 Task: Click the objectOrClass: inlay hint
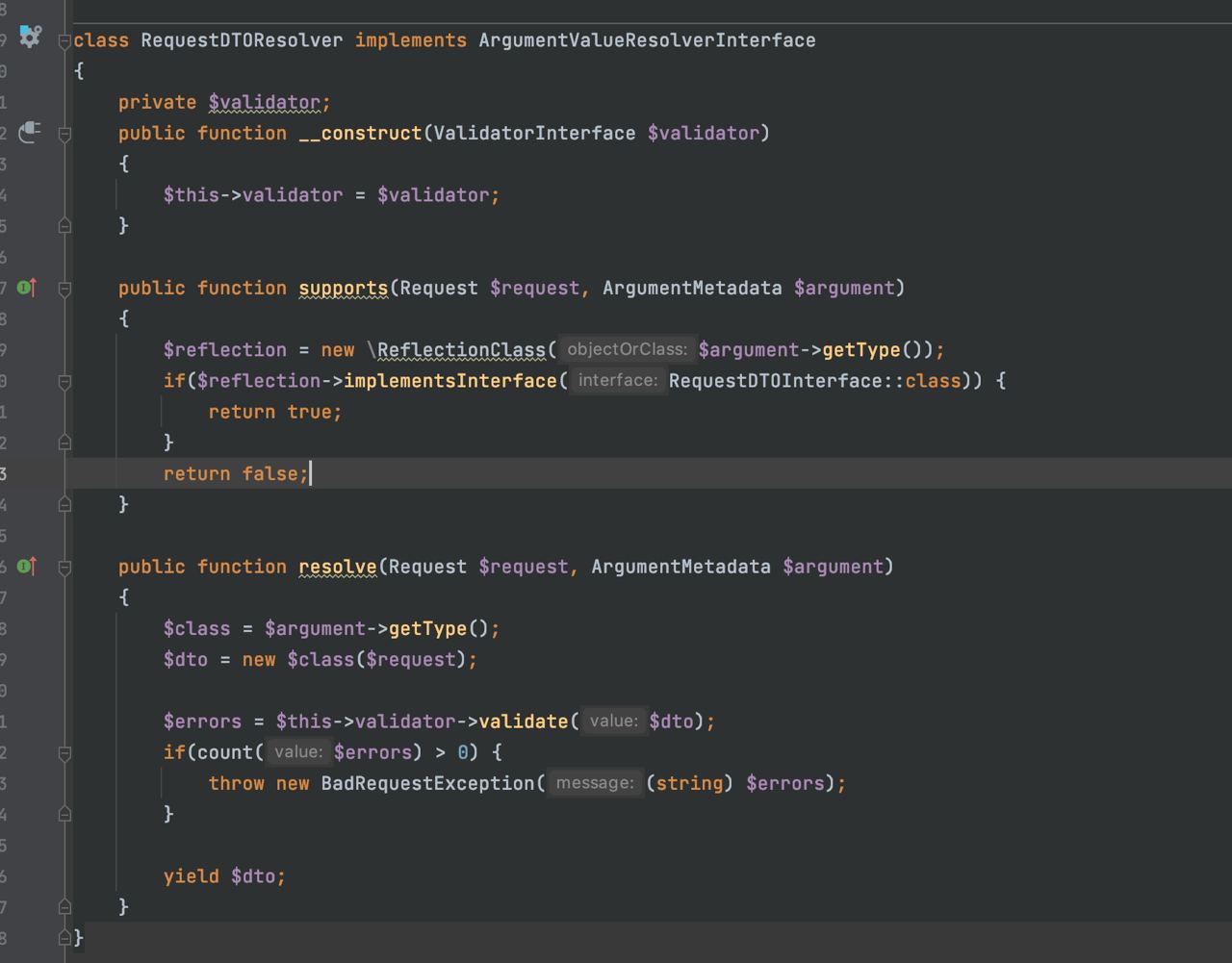[x=628, y=349]
